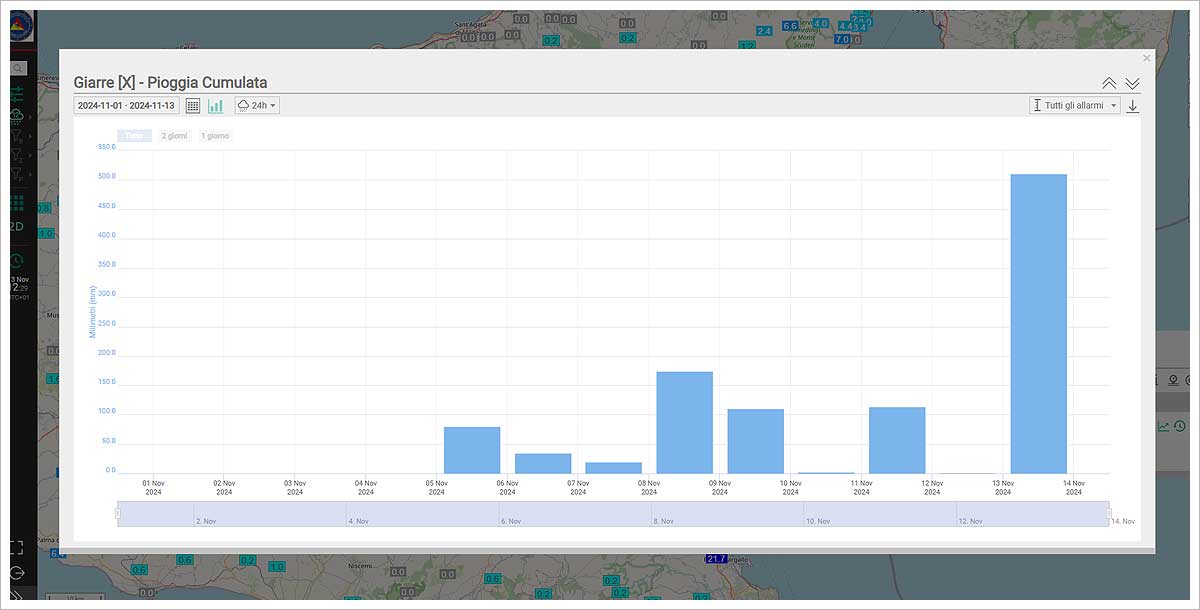1200x610 pixels.
Task: Open the sliders settings icon in the sidebar
Action: (18, 93)
